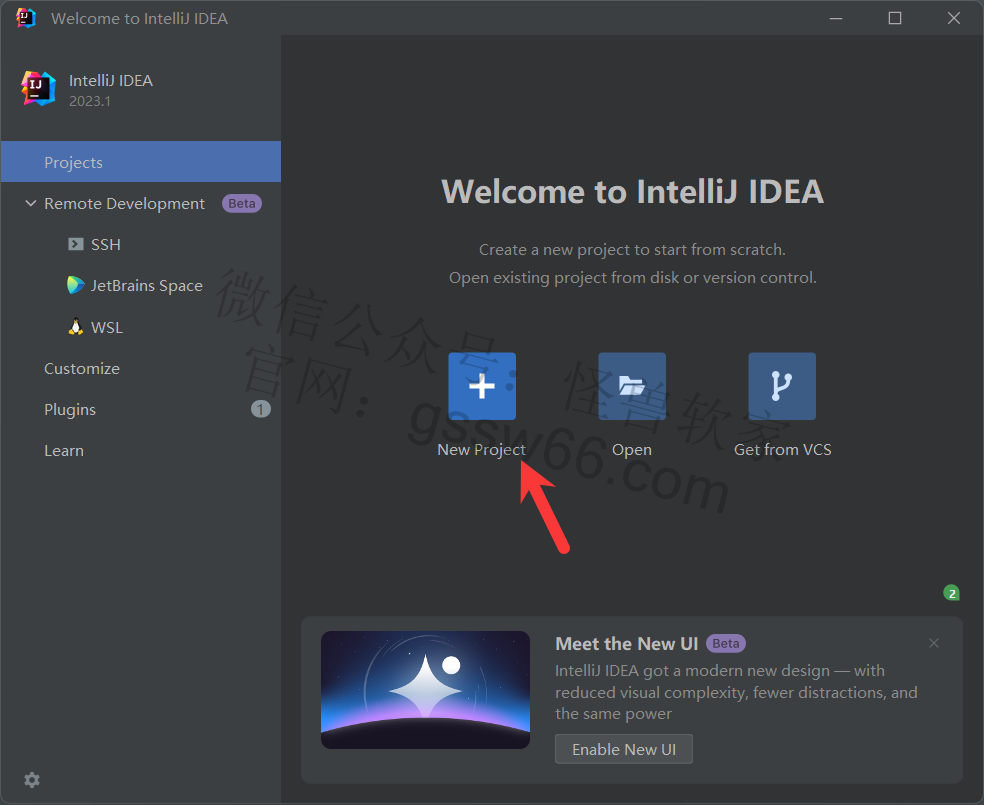Open the Learn section
Image resolution: width=984 pixels, height=805 pixels.
pos(64,450)
